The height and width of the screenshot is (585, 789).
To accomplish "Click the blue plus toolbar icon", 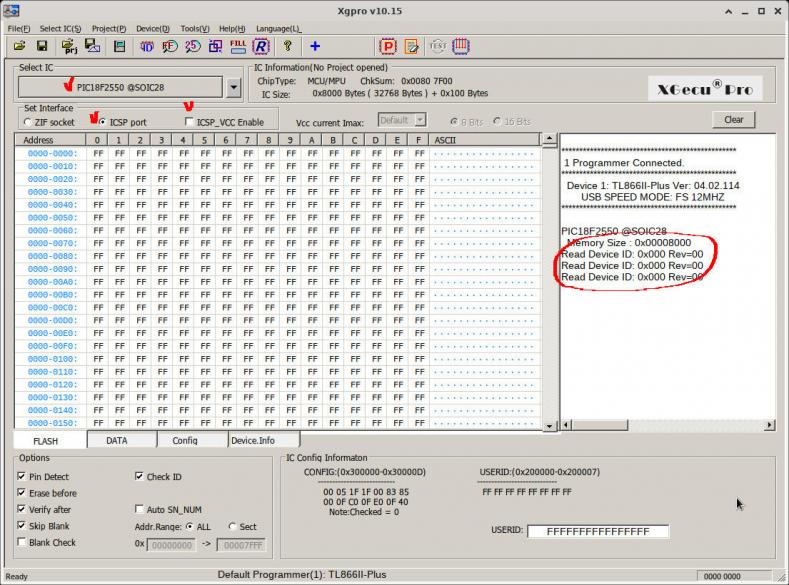I will click(x=315, y=46).
